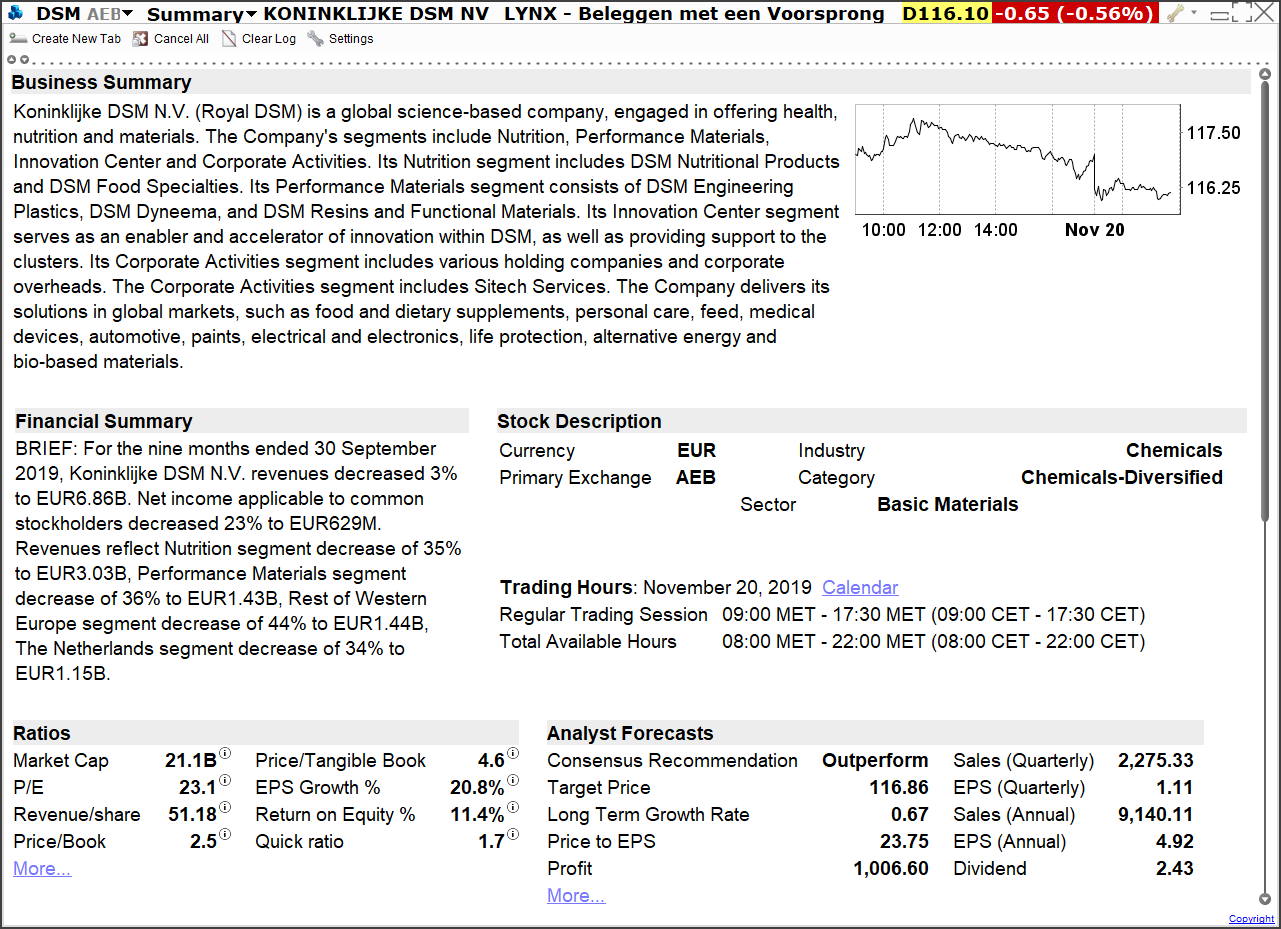Click the Market Cap info icon

pyautogui.click(x=225, y=753)
